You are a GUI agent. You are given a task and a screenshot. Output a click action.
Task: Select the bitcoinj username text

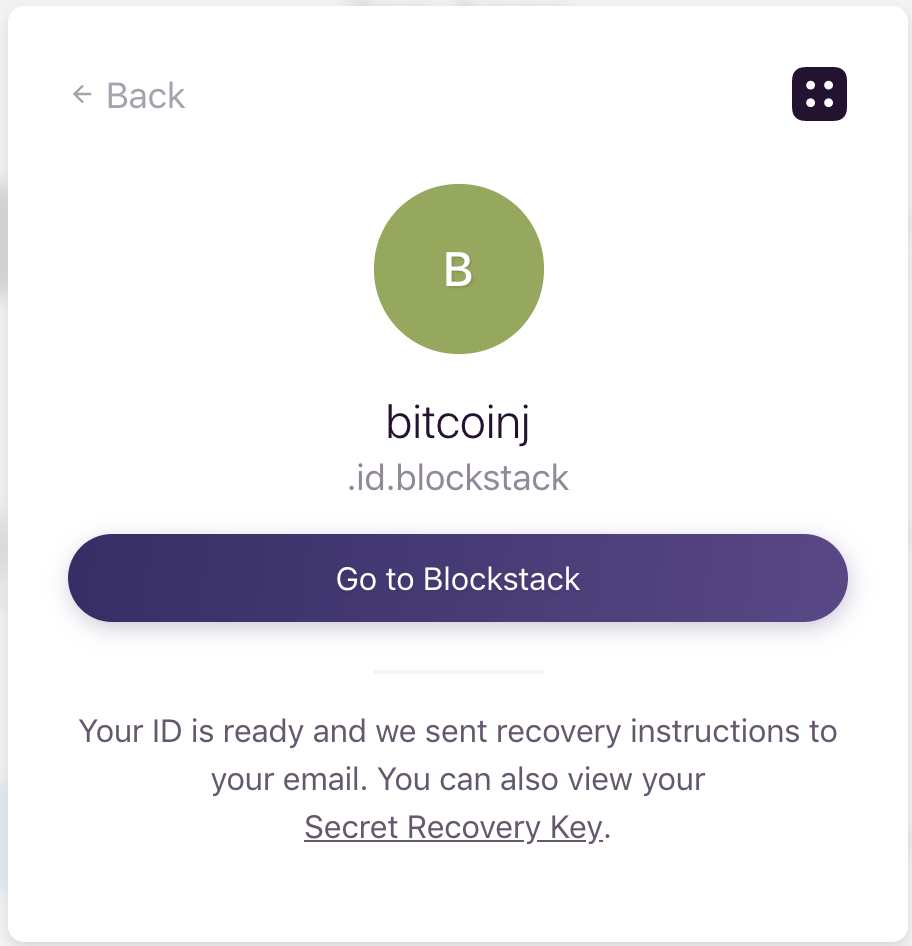coord(458,421)
